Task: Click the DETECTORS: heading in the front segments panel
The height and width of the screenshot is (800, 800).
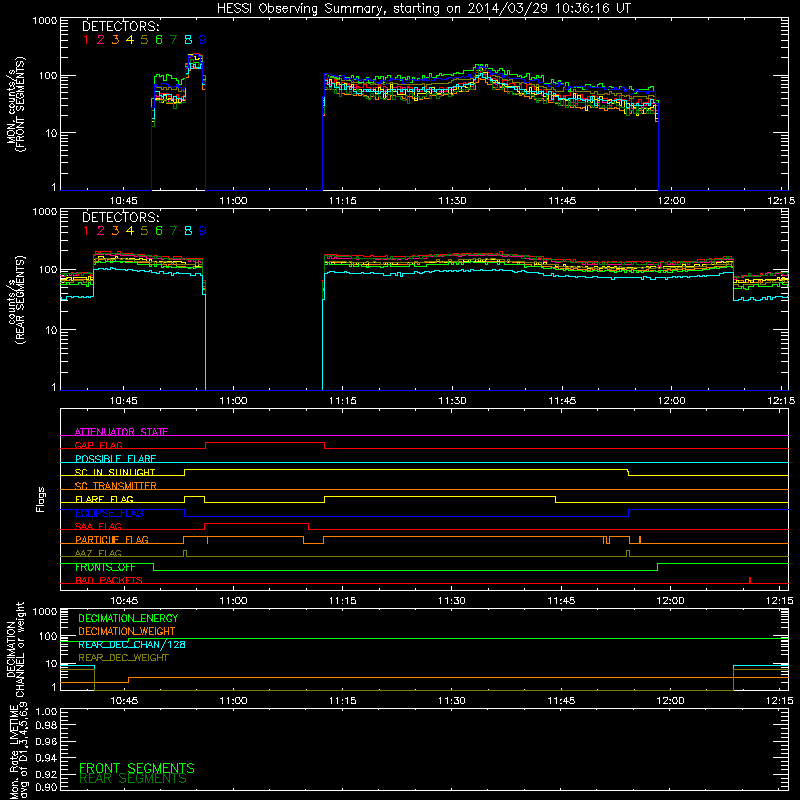Action: (x=121, y=26)
